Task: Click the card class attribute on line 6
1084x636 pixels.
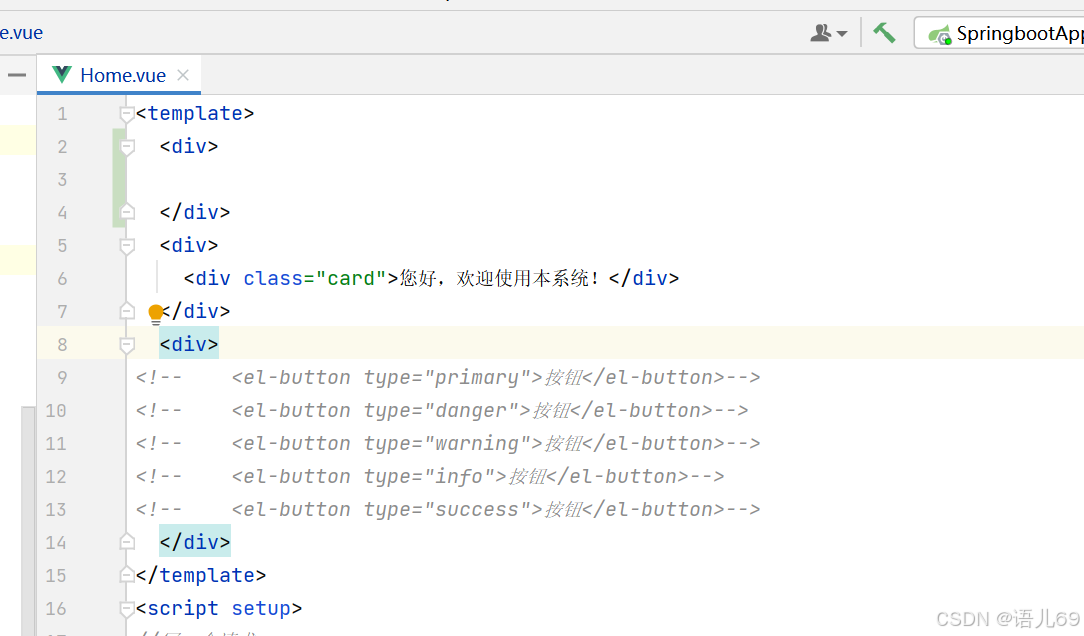Action: (352, 278)
